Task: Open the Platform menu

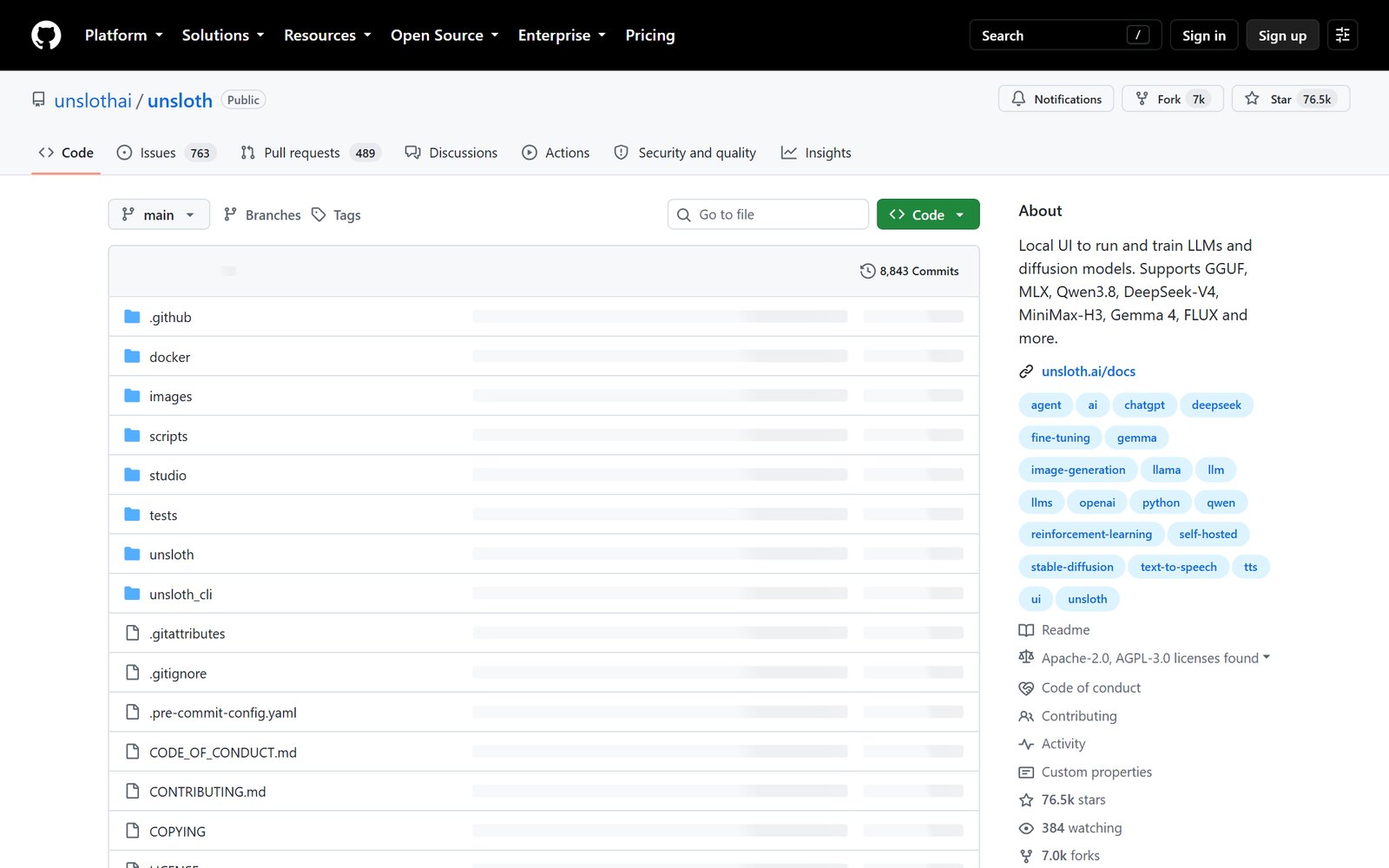Action: 124,36
